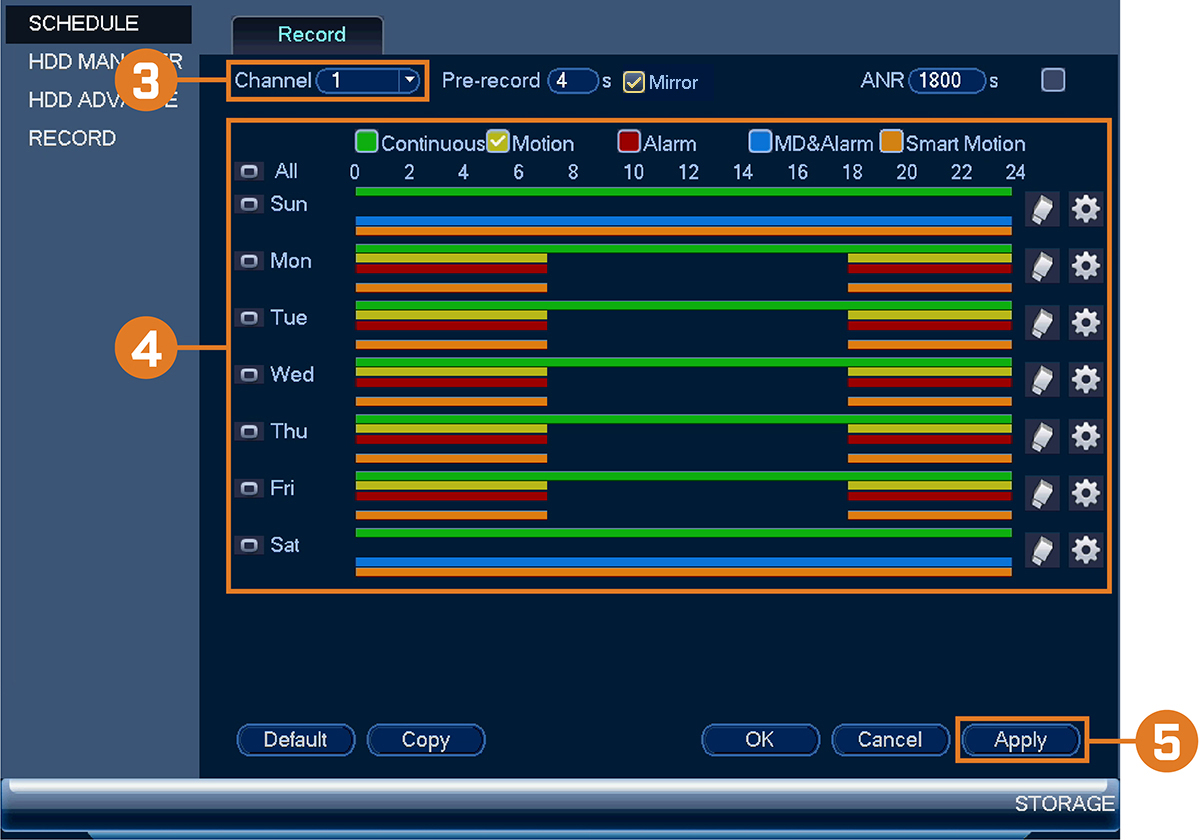Open Mon schedule settings gear
The height and width of the screenshot is (840, 1200).
coord(1086,266)
